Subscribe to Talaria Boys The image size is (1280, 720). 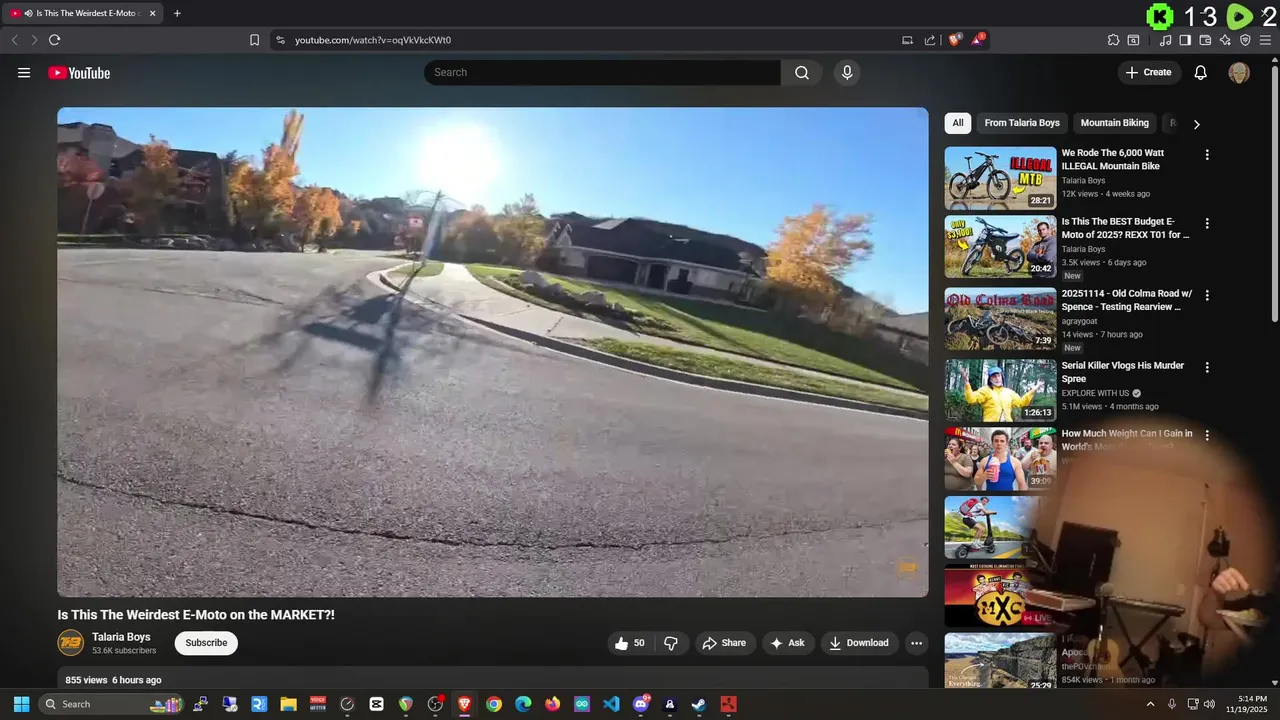pos(206,643)
